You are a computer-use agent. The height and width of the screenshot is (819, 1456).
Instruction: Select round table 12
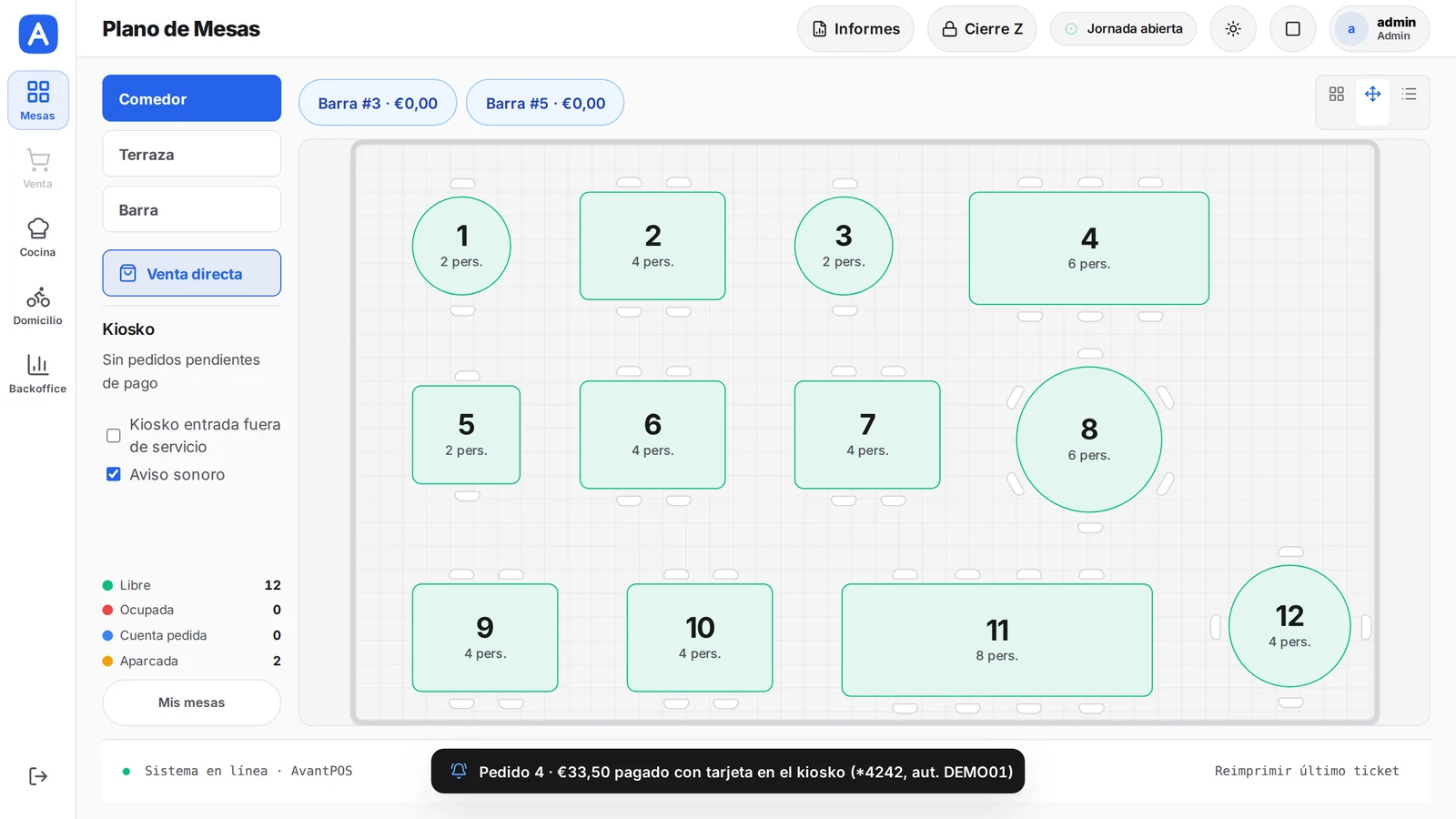1289,626
